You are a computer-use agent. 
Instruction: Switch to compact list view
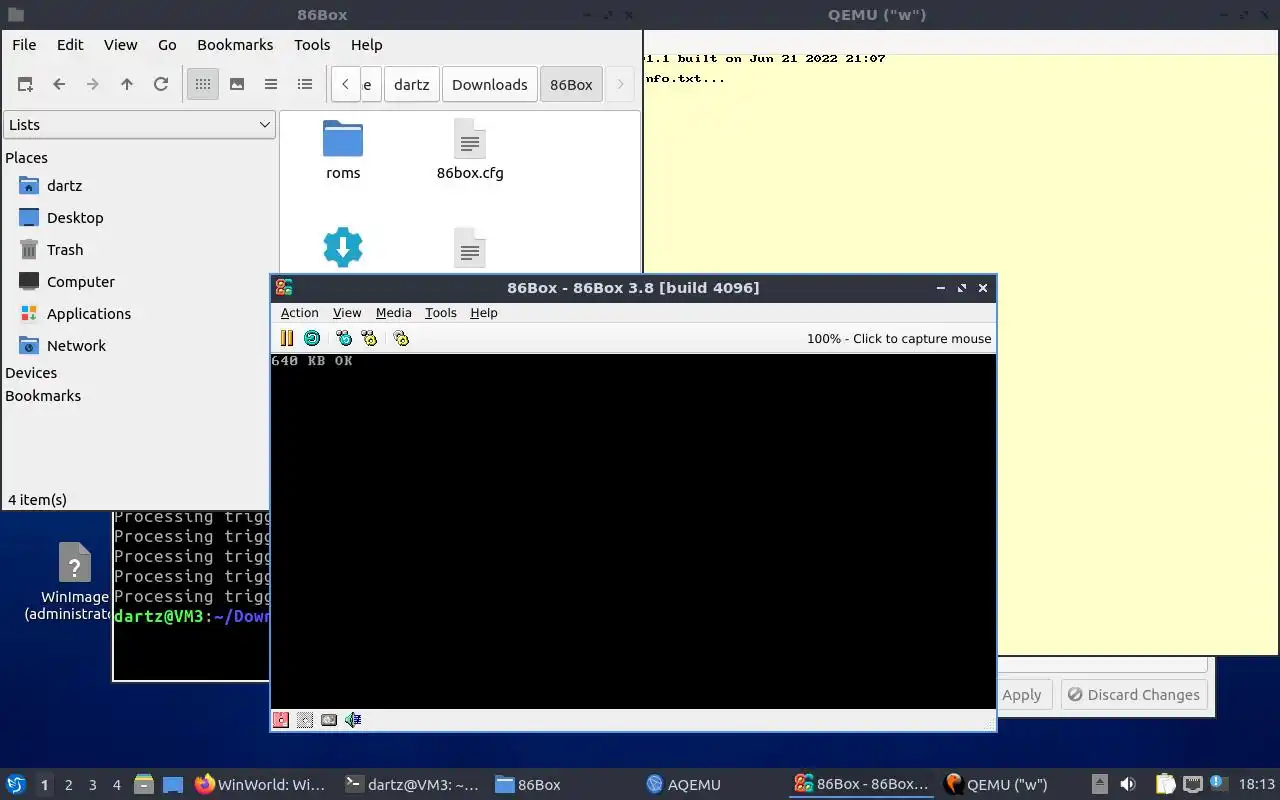271,84
